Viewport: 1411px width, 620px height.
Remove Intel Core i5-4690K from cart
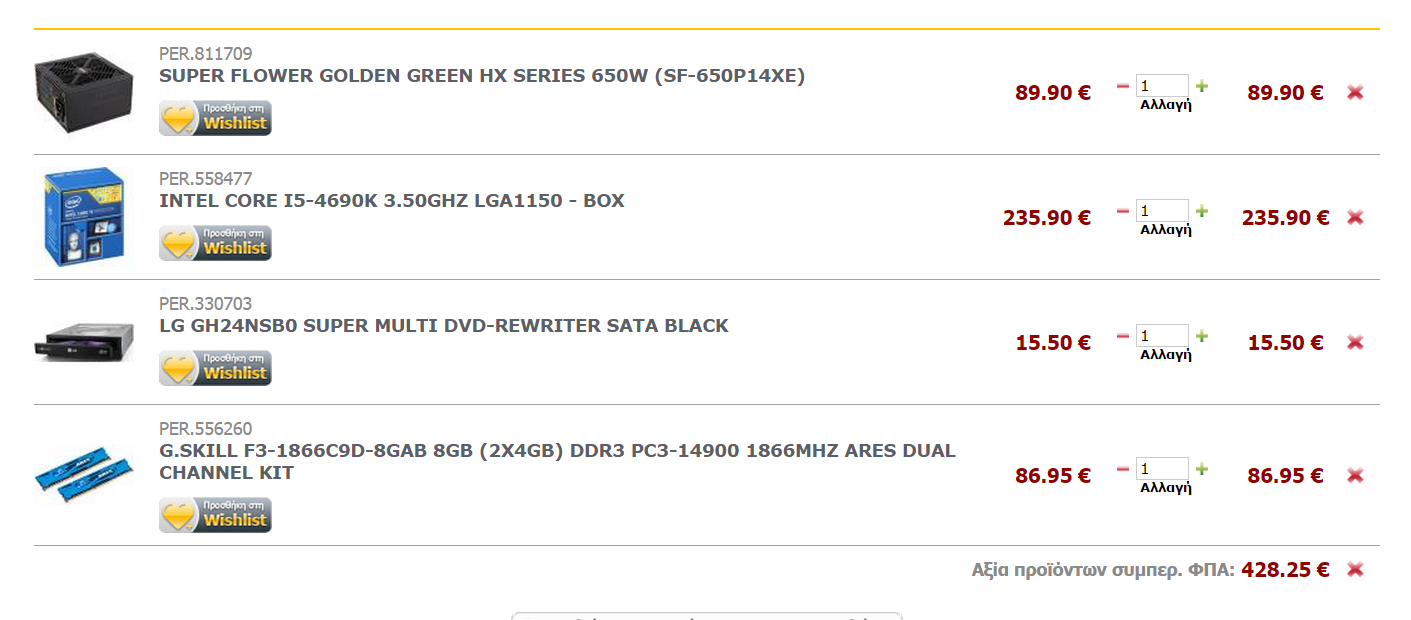point(1355,217)
